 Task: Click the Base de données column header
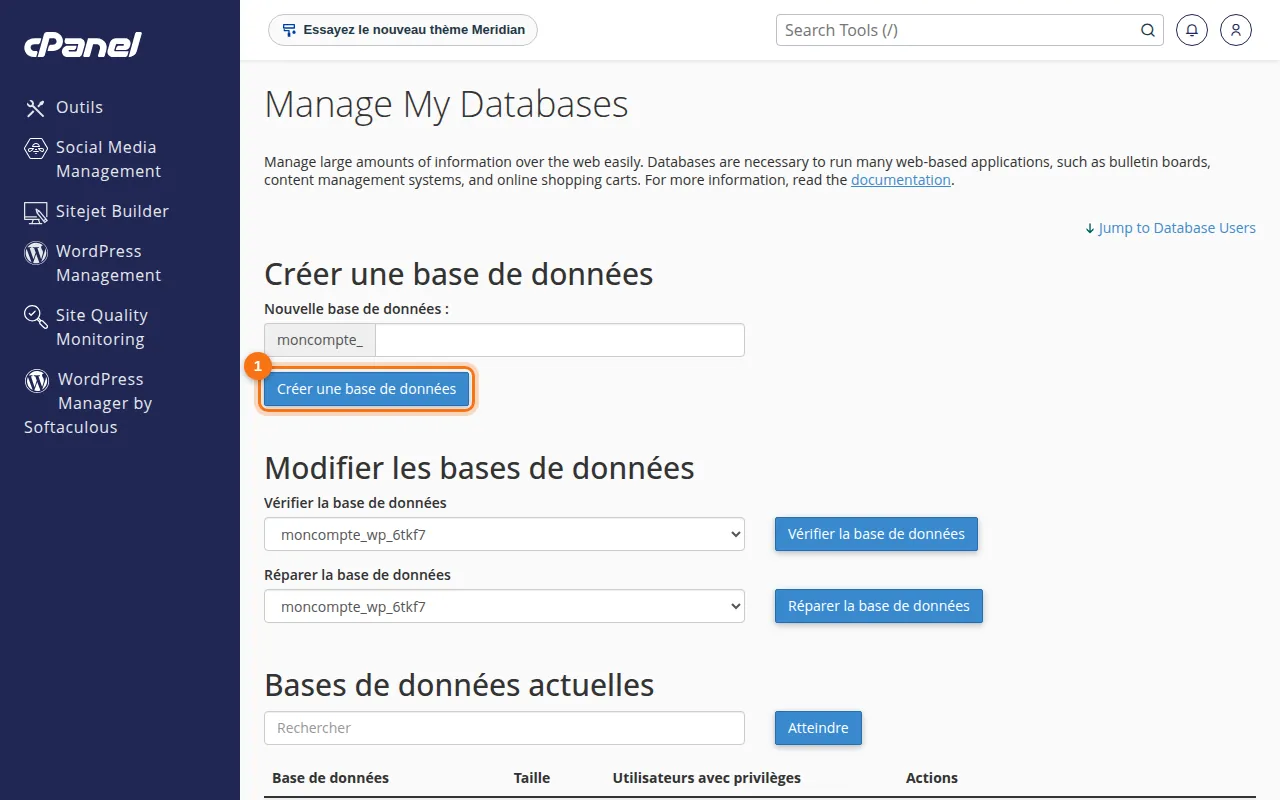330,778
